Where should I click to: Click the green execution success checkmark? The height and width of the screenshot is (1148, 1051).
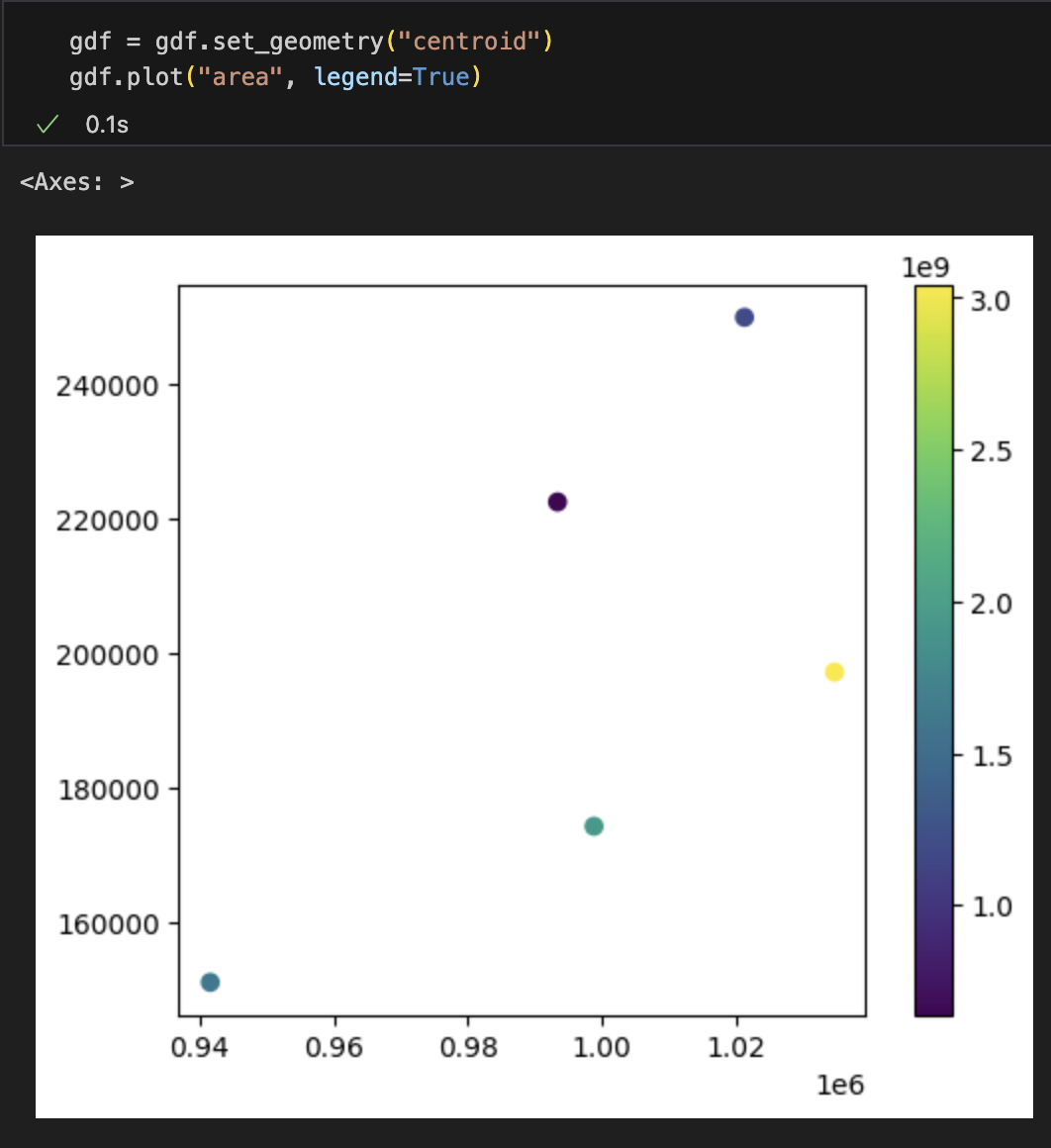pyautogui.click(x=45, y=125)
